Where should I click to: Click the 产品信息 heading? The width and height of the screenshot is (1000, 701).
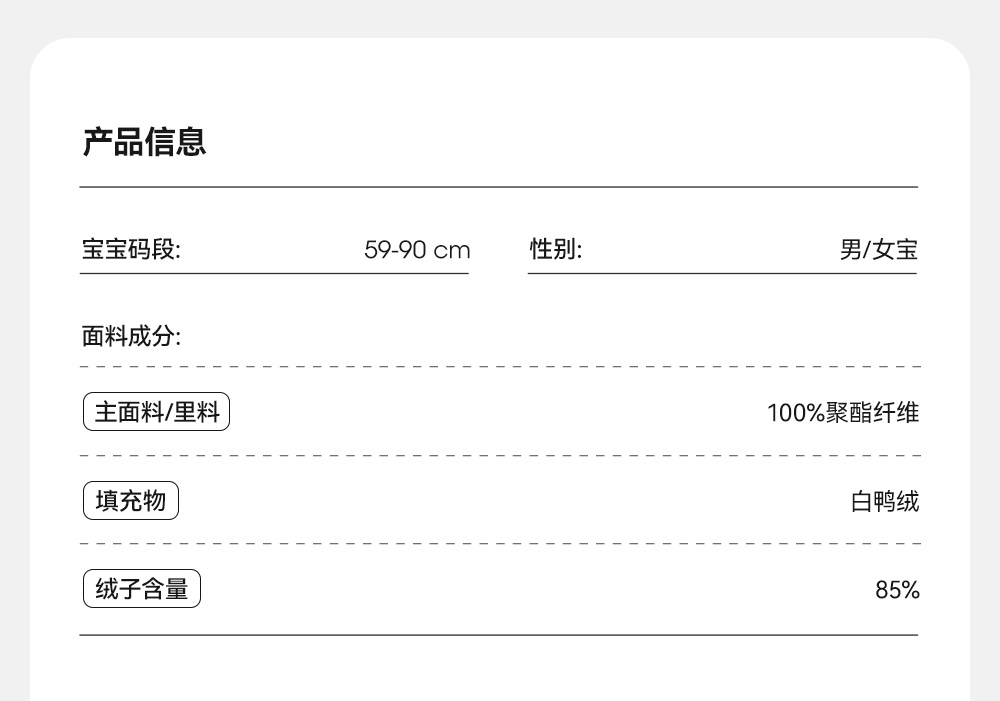[144, 142]
